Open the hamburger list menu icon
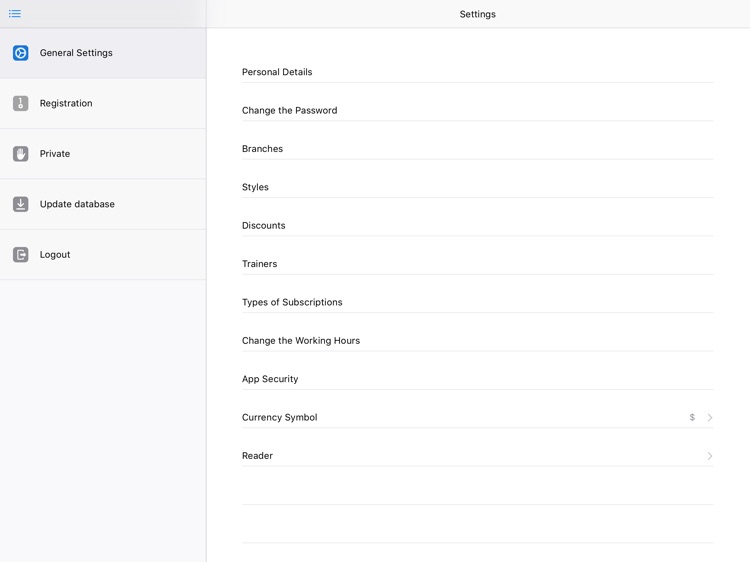750x562 pixels. click(15, 13)
